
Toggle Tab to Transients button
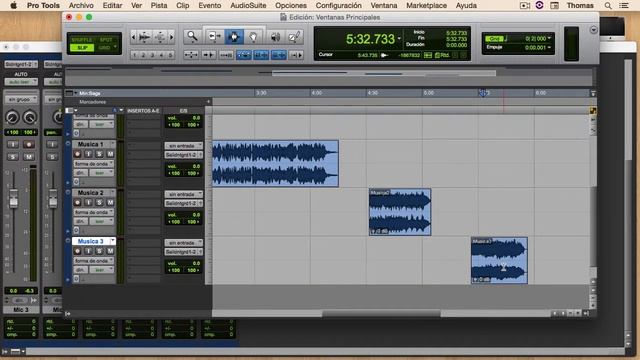pos(209,55)
